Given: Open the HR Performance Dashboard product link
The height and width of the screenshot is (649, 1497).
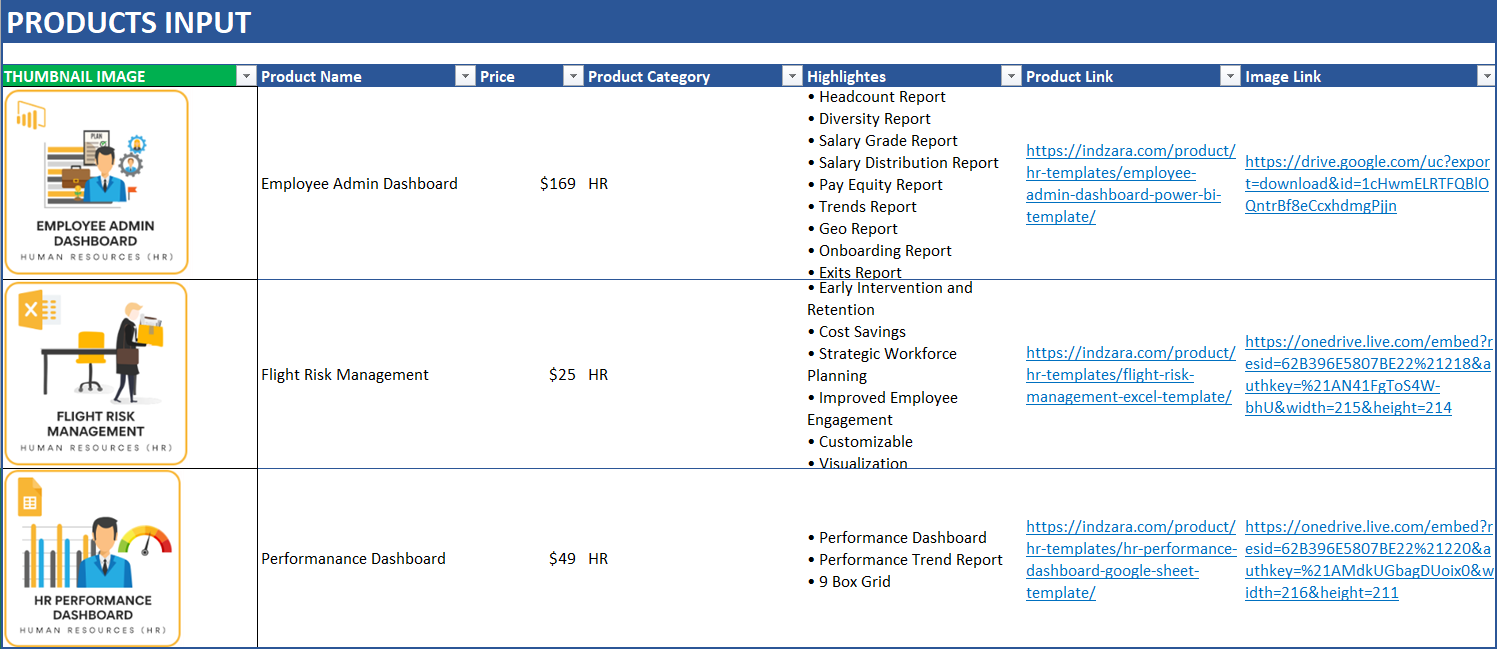Looking at the screenshot, I should tap(1130, 558).
